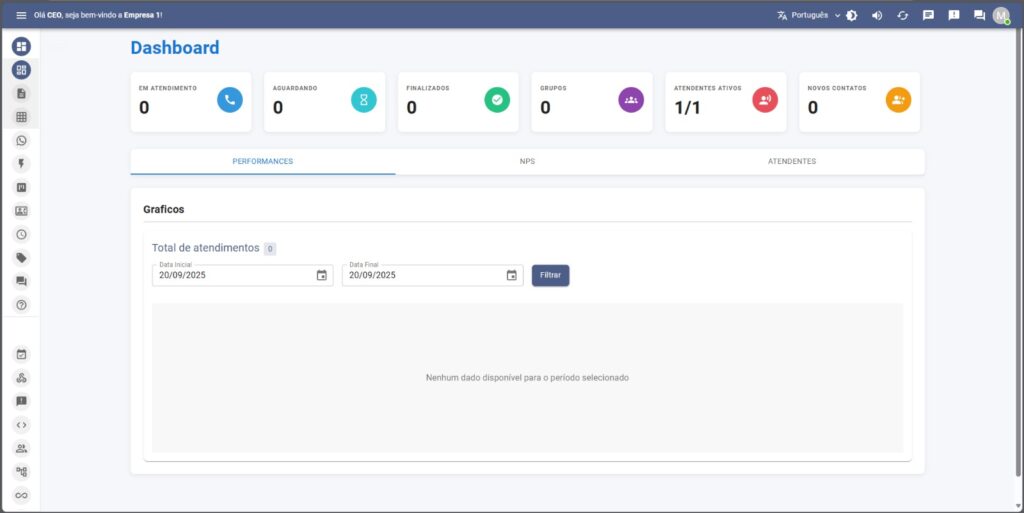Viewport: 1024px width, 513px height.
Task: Click the Filtrar button
Action: [550, 275]
